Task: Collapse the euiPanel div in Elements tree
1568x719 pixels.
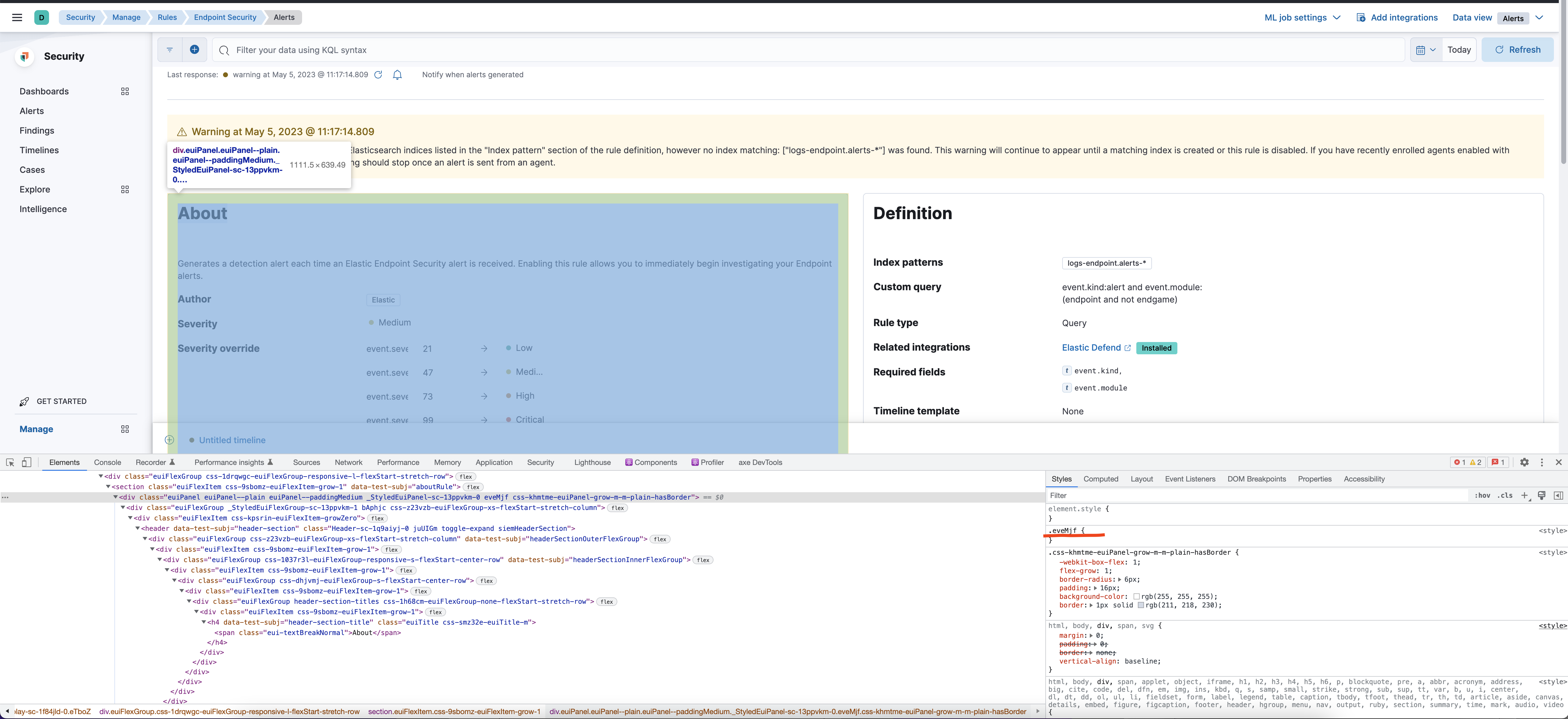Action: tap(116, 497)
